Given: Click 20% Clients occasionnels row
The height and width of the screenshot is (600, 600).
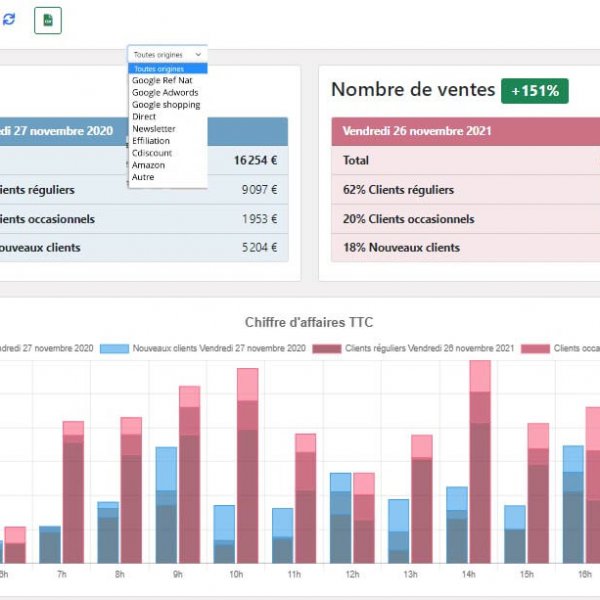Looking at the screenshot, I should click(466, 219).
